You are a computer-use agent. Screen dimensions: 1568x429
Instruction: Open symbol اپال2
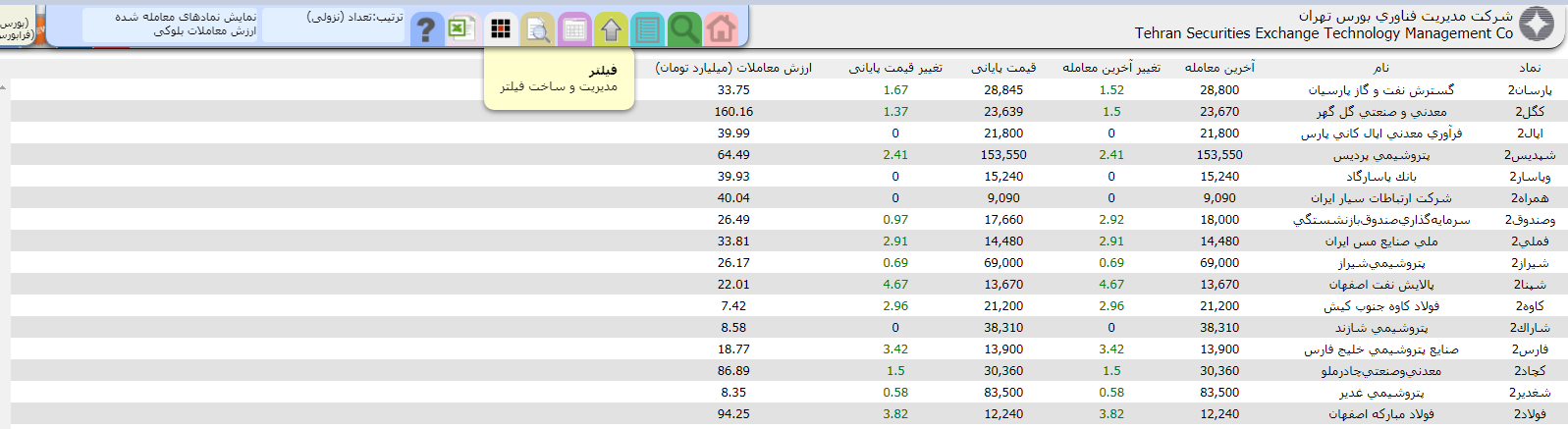pyautogui.click(x=1530, y=133)
